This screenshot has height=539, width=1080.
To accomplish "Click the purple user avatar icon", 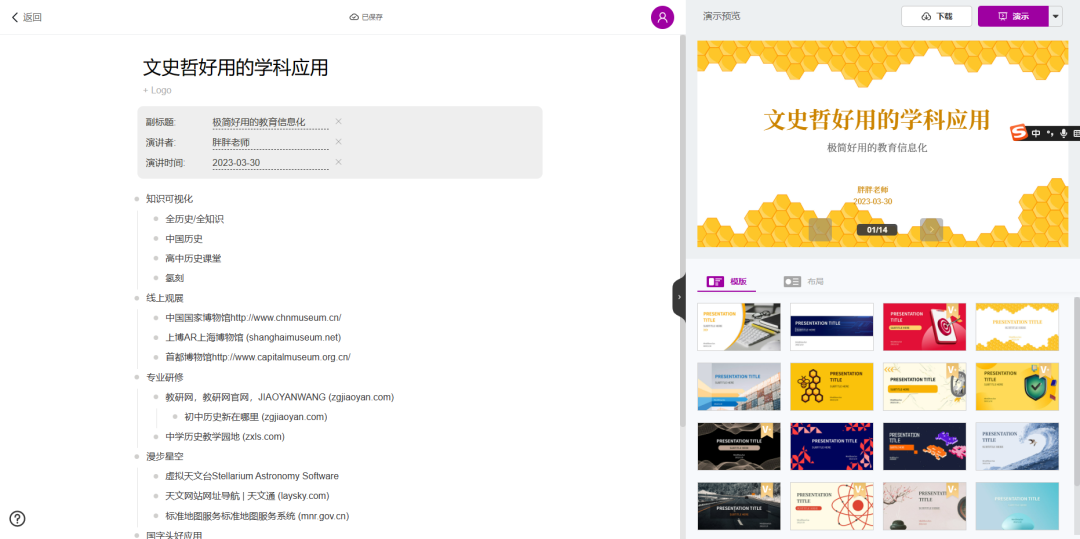I will [662, 17].
